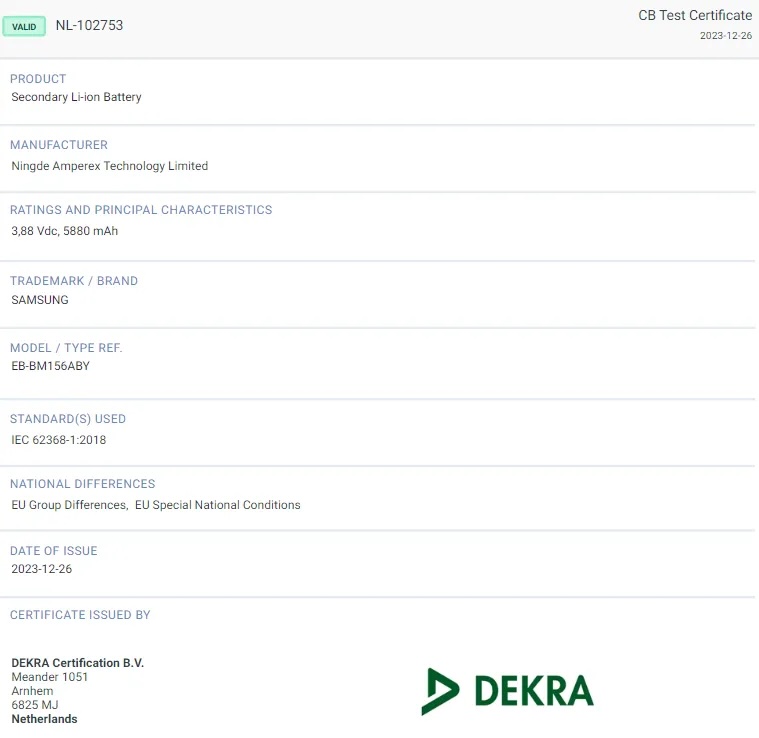Screen dimensions: 759x738
Task: Click the CB Test Certificate heading
Action: [695, 15]
